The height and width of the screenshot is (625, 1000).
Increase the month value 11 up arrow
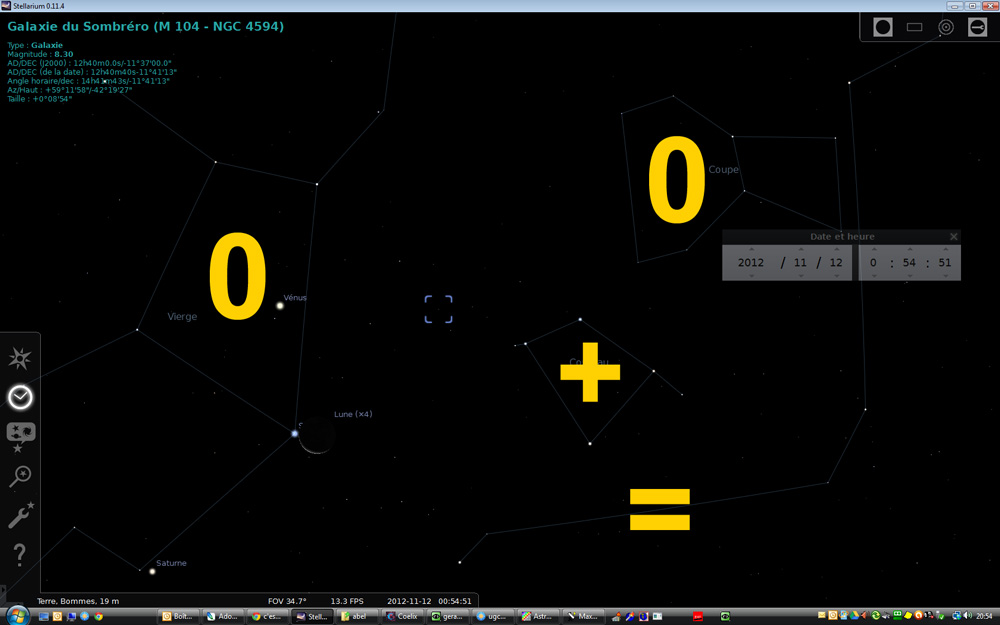801,249
